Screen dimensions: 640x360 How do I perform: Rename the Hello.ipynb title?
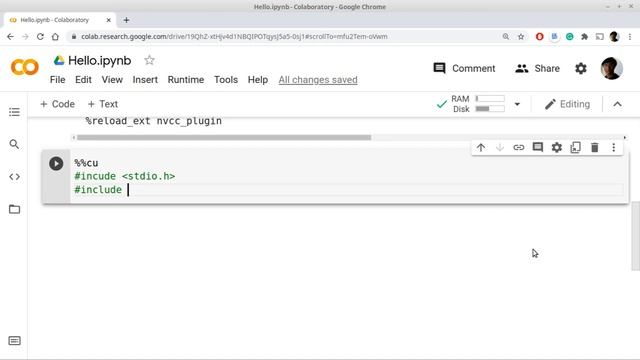pyautogui.click(x=100, y=60)
